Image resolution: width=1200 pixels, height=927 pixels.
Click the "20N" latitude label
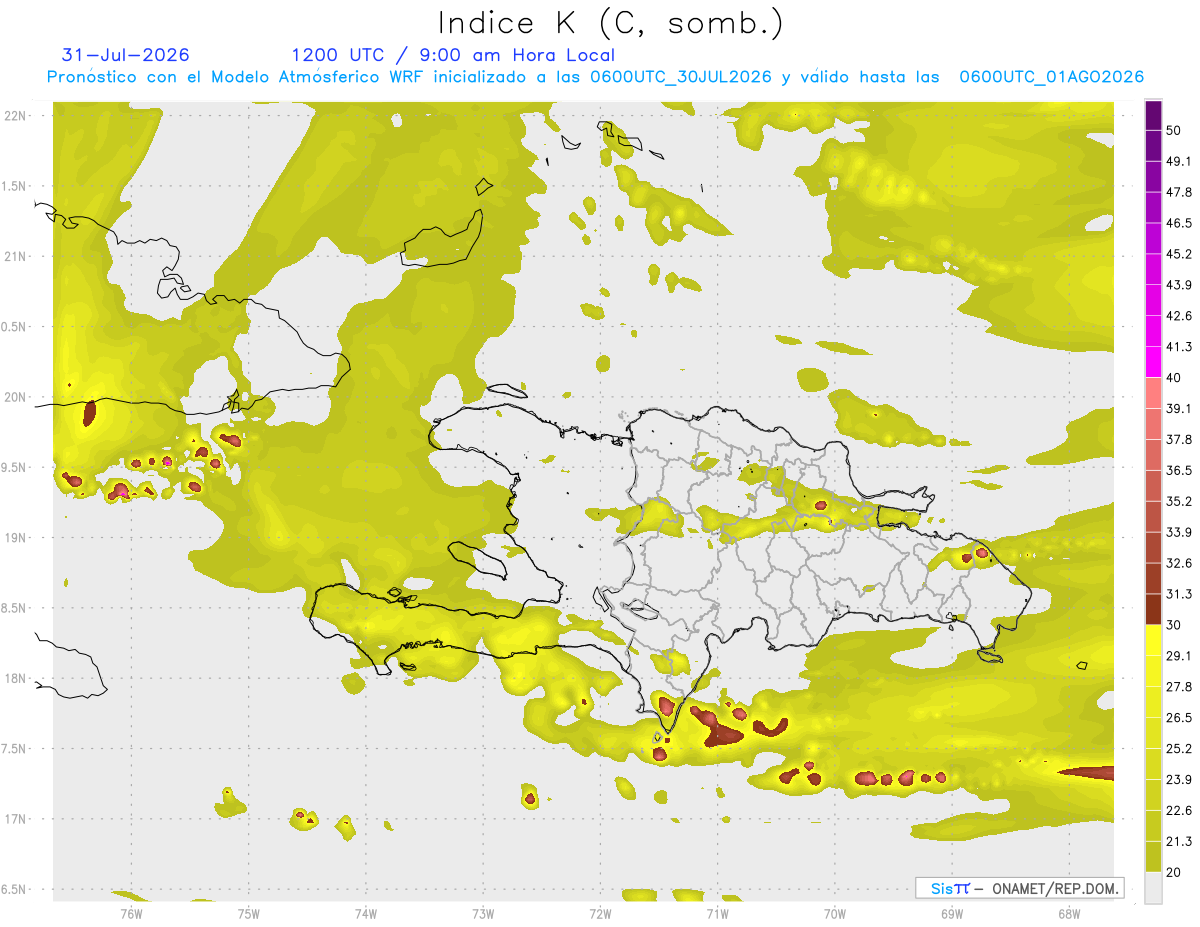(x=15, y=397)
